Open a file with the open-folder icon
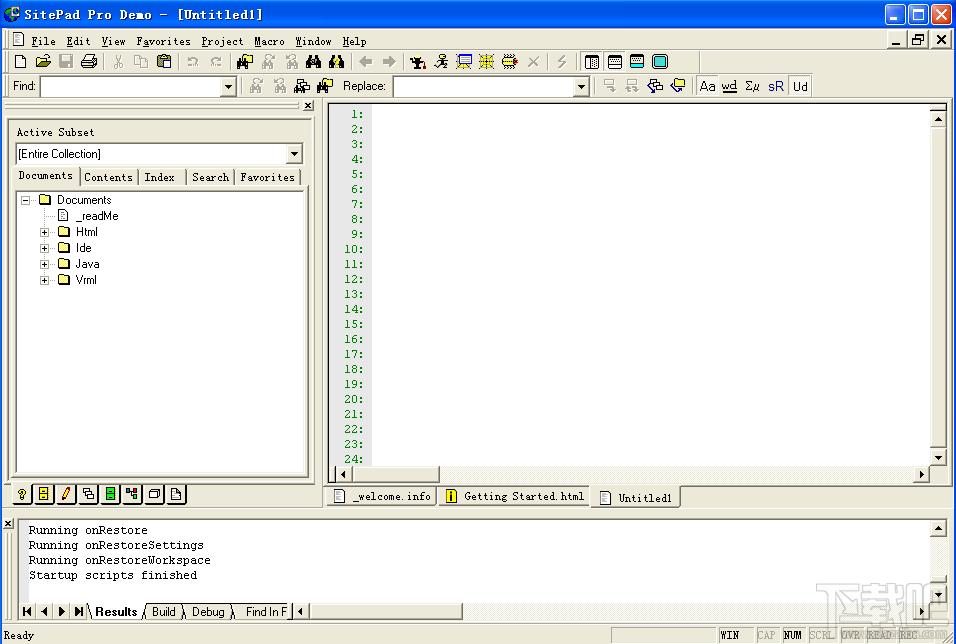This screenshot has width=956, height=644. [43, 62]
